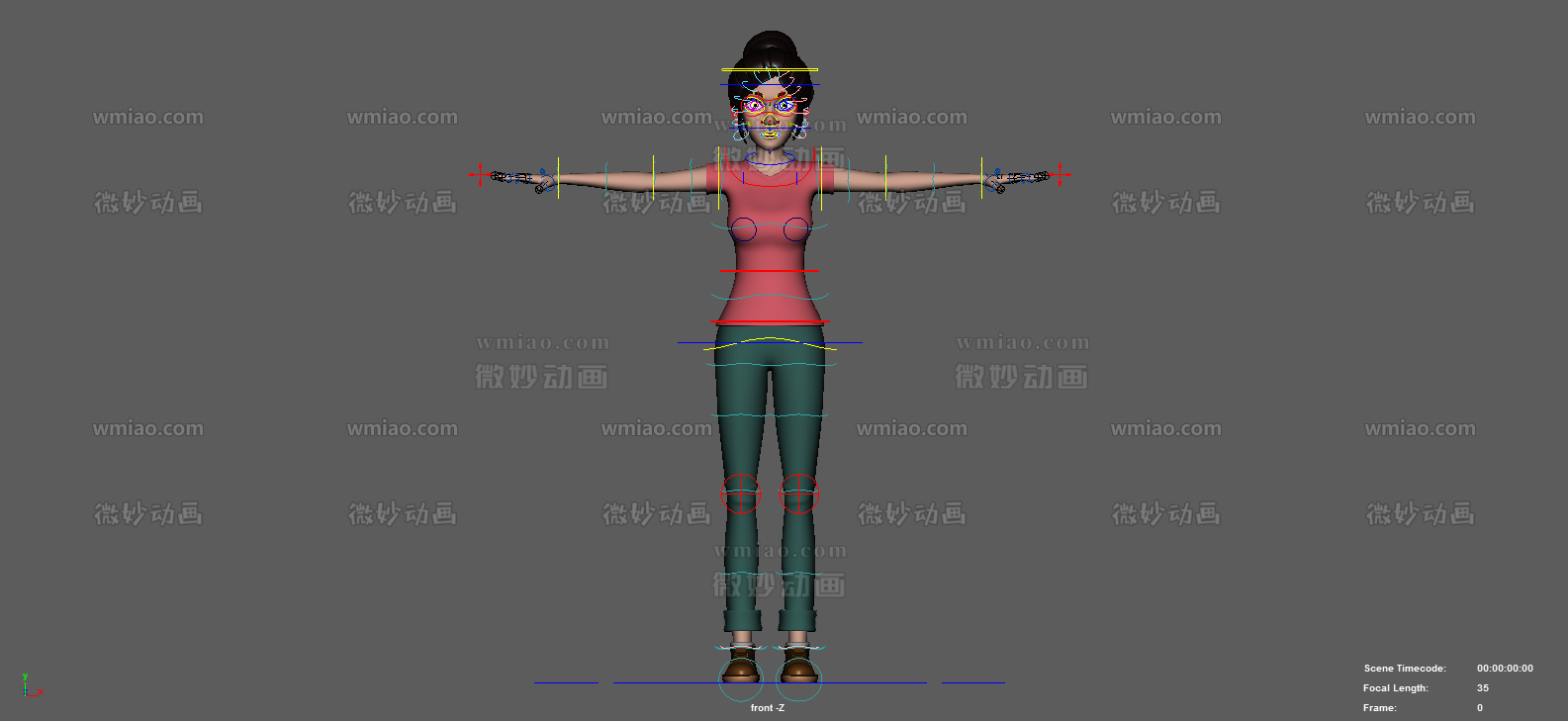This screenshot has width=1568, height=721.
Task: Select the red cross control at screen-left hand tip
Action: click(x=481, y=175)
